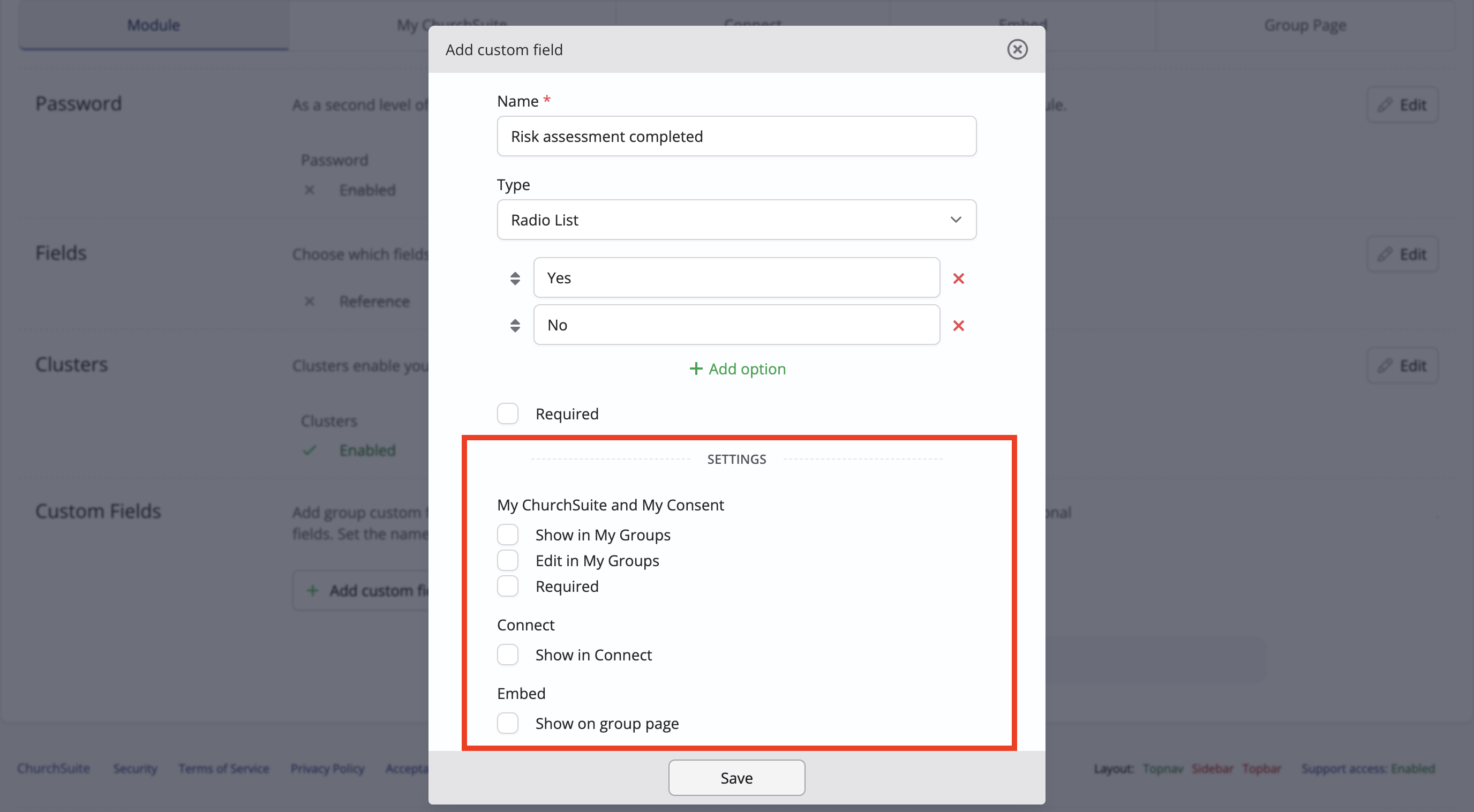Click the checkmark icon beside Clusters Enabled

310,450
